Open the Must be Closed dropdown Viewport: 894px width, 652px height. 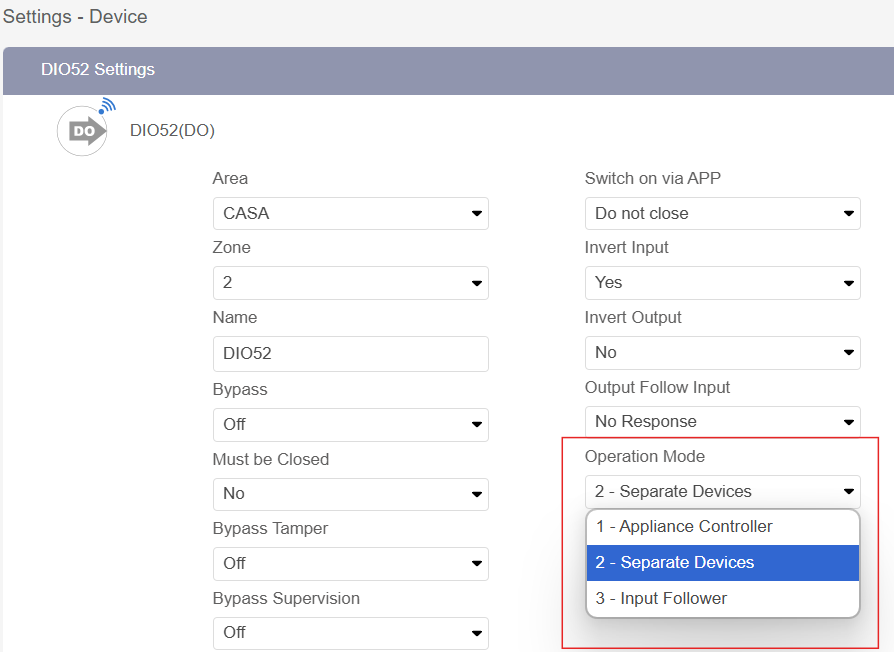click(x=350, y=494)
